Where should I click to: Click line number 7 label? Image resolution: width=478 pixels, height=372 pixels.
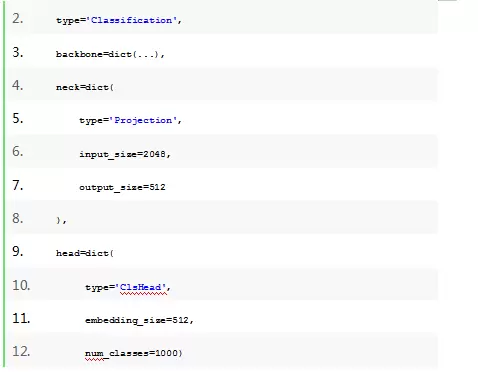click(x=18, y=185)
